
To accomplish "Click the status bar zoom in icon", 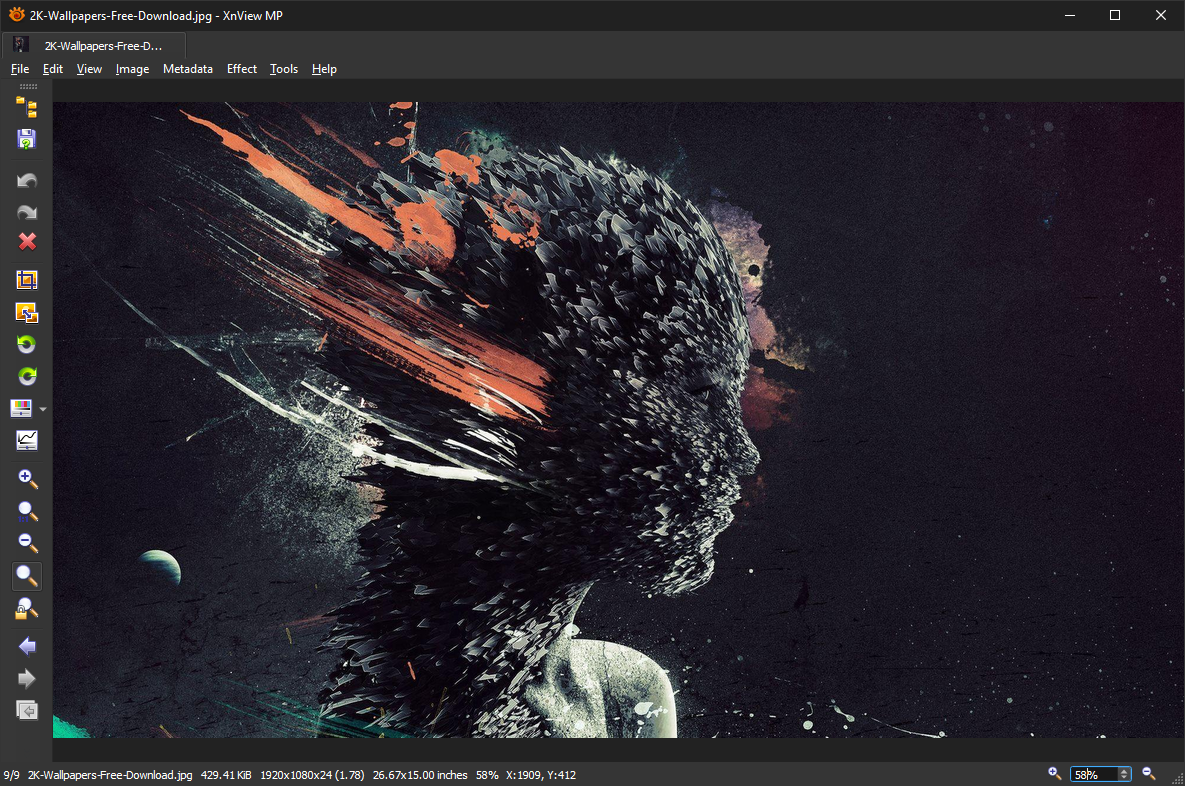I will pyautogui.click(x=1054, y=773).
